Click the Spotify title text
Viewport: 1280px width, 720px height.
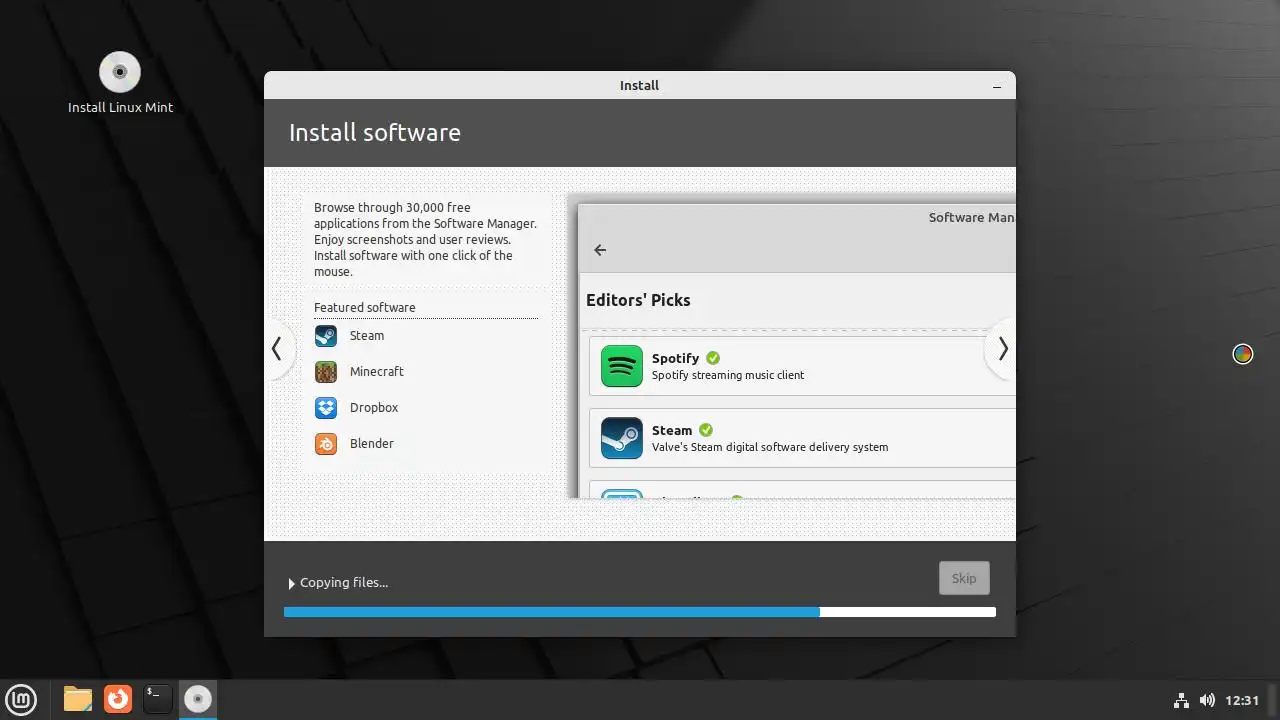[x=676, y=358]
